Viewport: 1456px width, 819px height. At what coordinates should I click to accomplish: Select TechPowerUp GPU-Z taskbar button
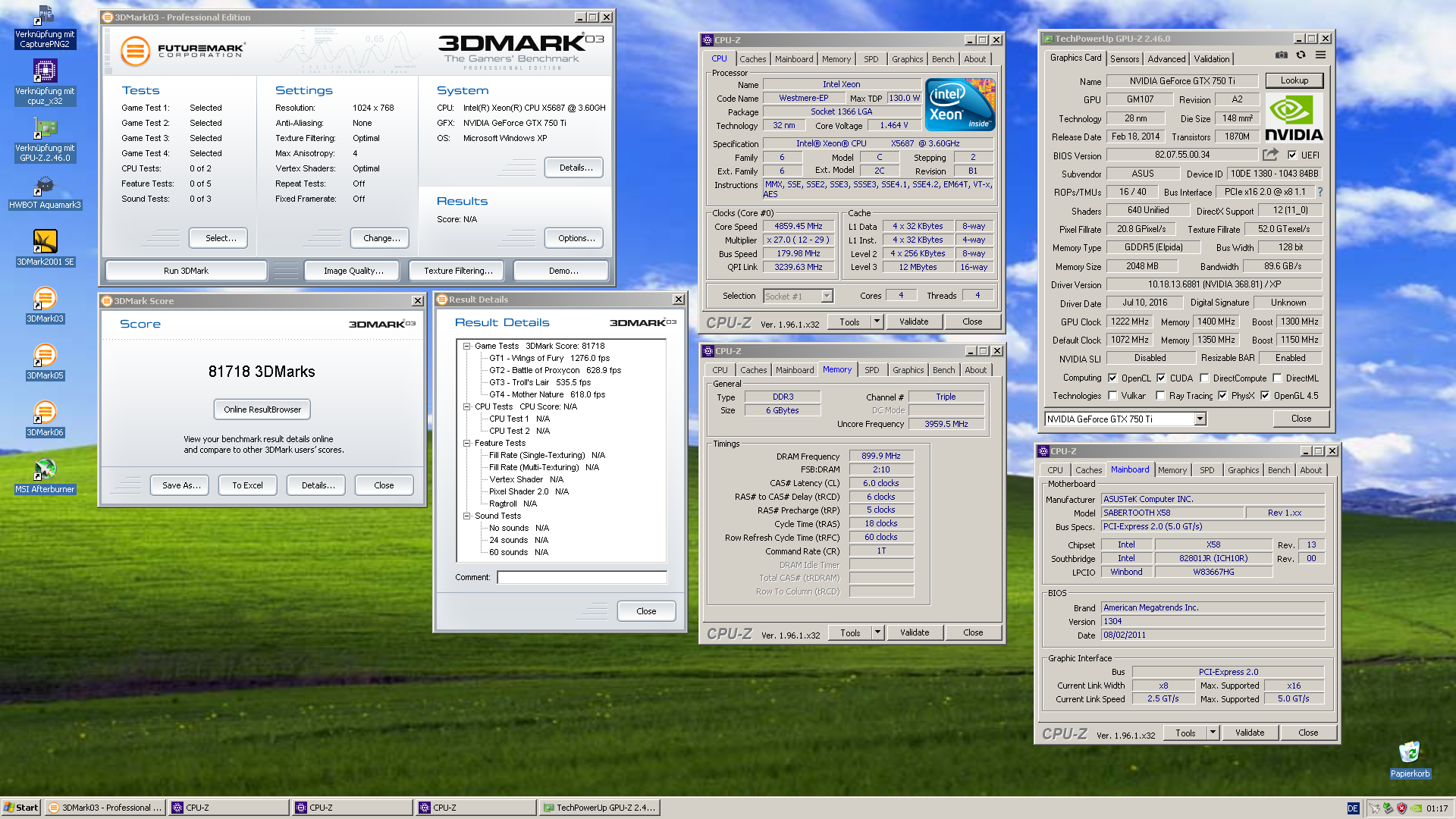[599, 808]
